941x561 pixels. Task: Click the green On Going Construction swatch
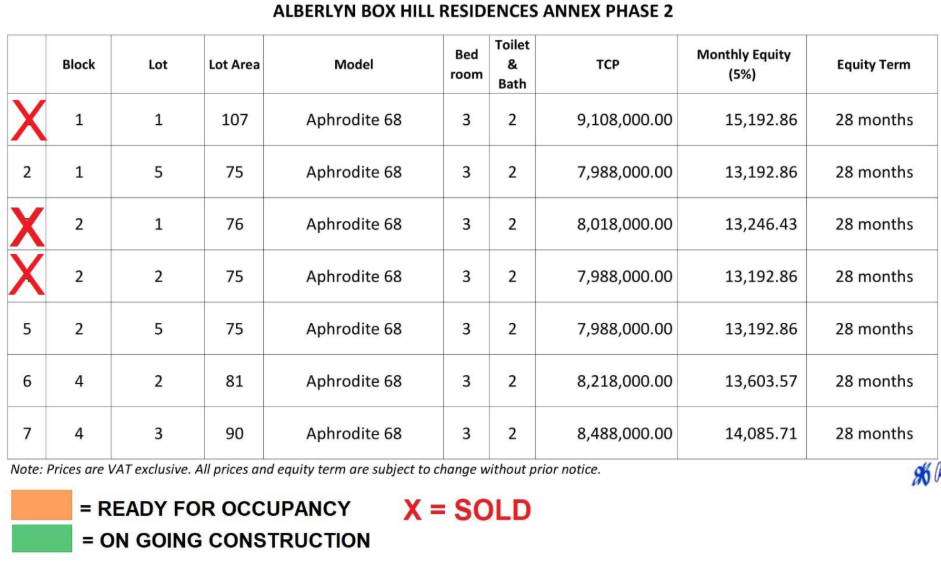pyautogui.click(x=41, y=539)
